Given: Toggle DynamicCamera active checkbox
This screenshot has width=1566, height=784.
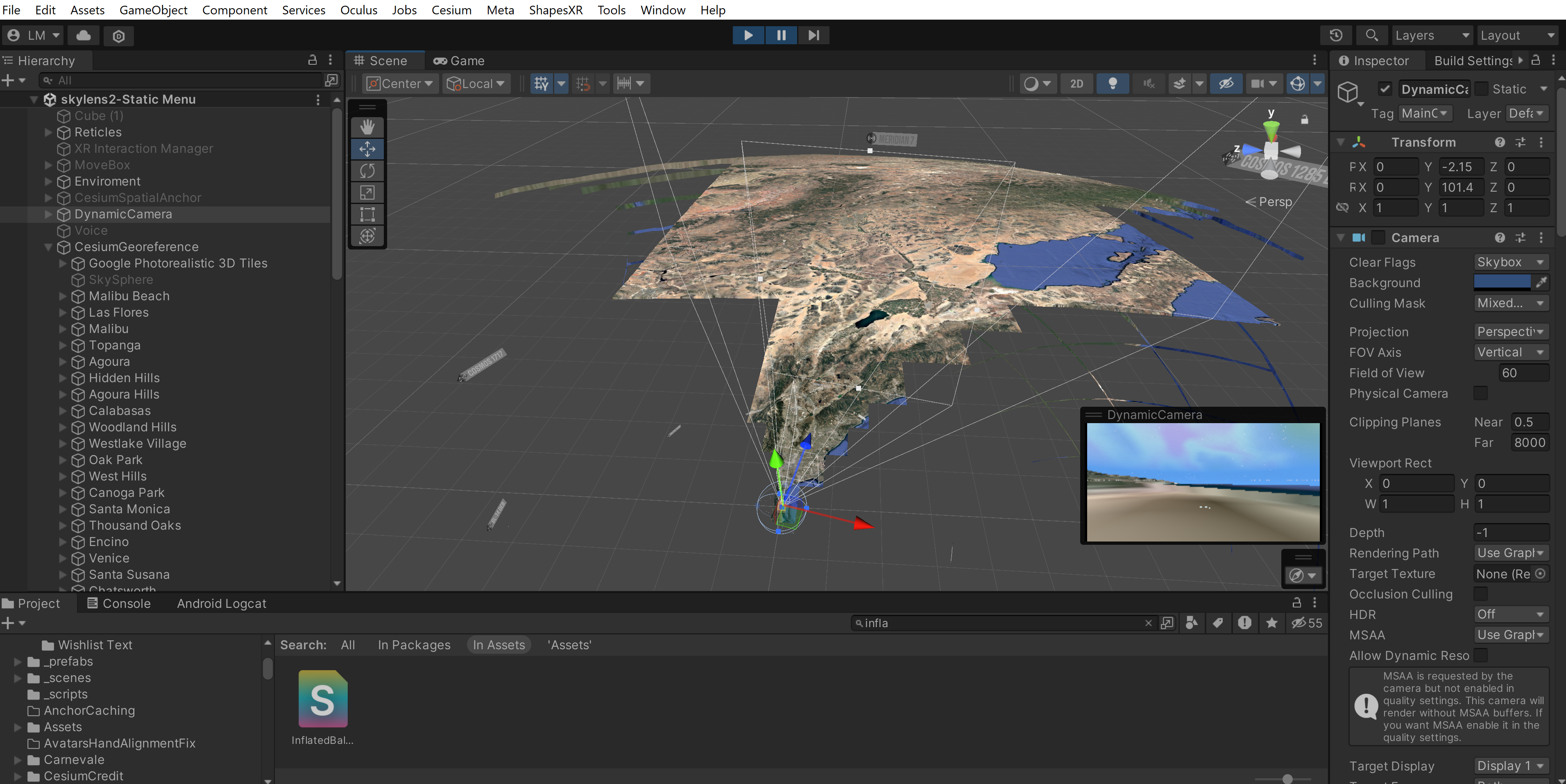Looking at the screenshot, I should click(x=1385, y=89).
